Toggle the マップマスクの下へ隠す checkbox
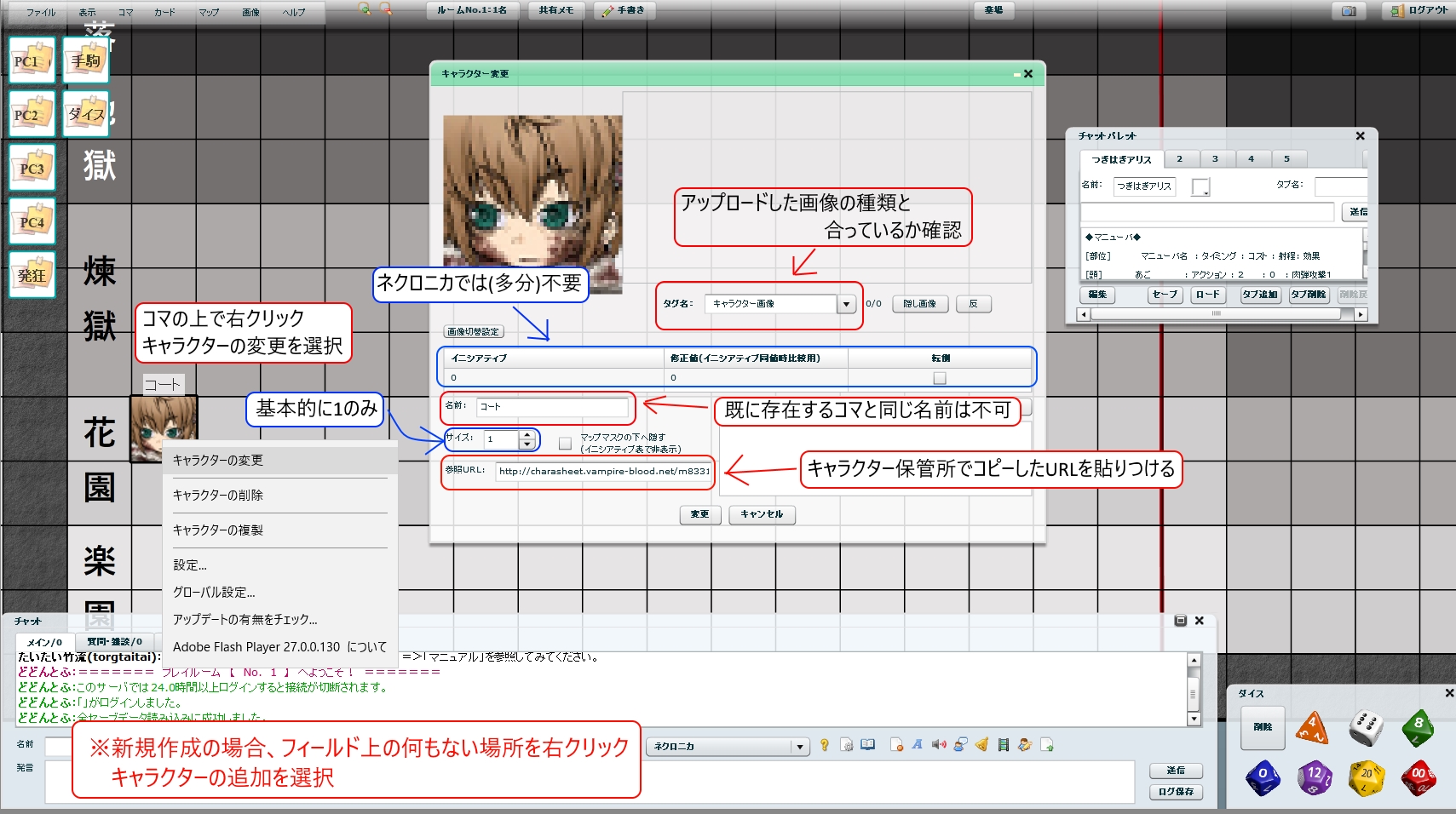Viewport: 1456px width, 814px height. point(565,443)
